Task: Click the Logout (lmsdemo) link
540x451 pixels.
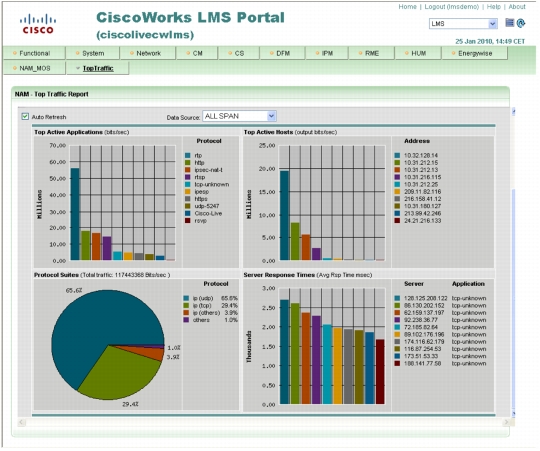Action: point(451,7)
